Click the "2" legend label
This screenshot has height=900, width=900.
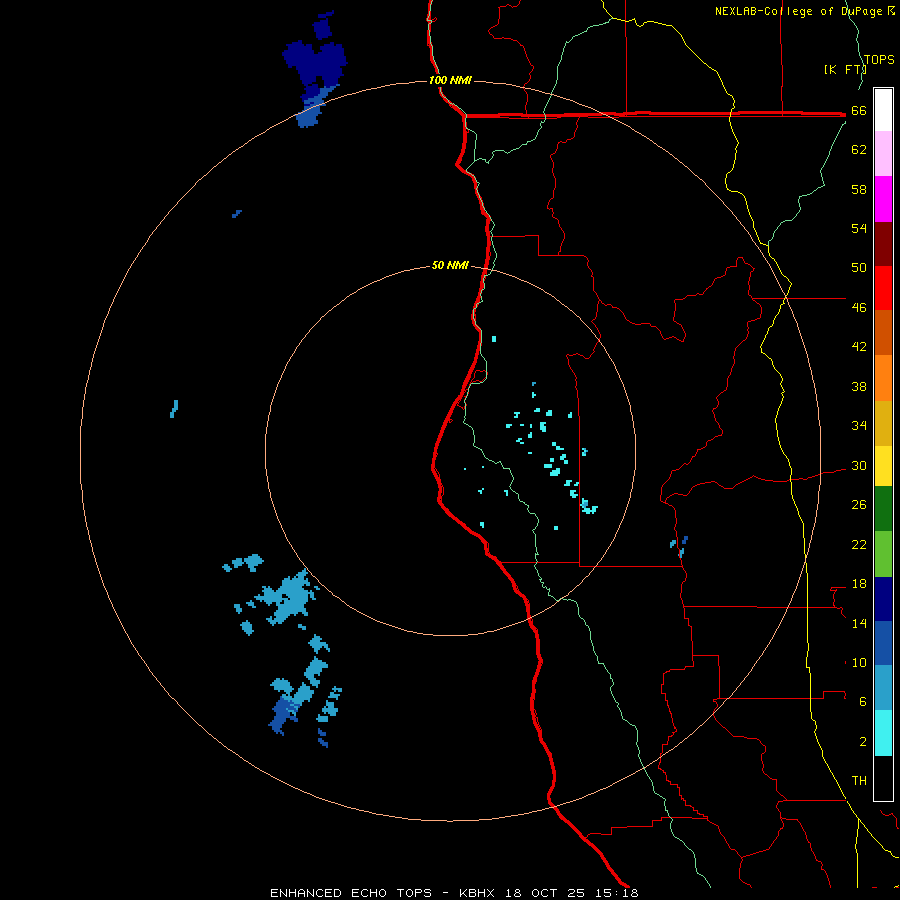(x=863, y=742)
